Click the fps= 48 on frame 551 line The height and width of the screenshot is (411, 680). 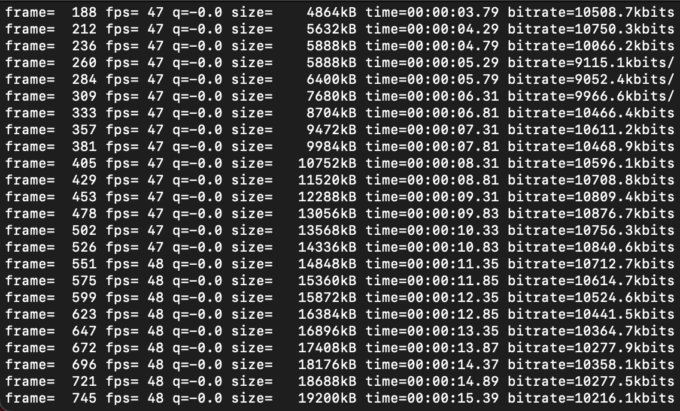coord(134,264)
